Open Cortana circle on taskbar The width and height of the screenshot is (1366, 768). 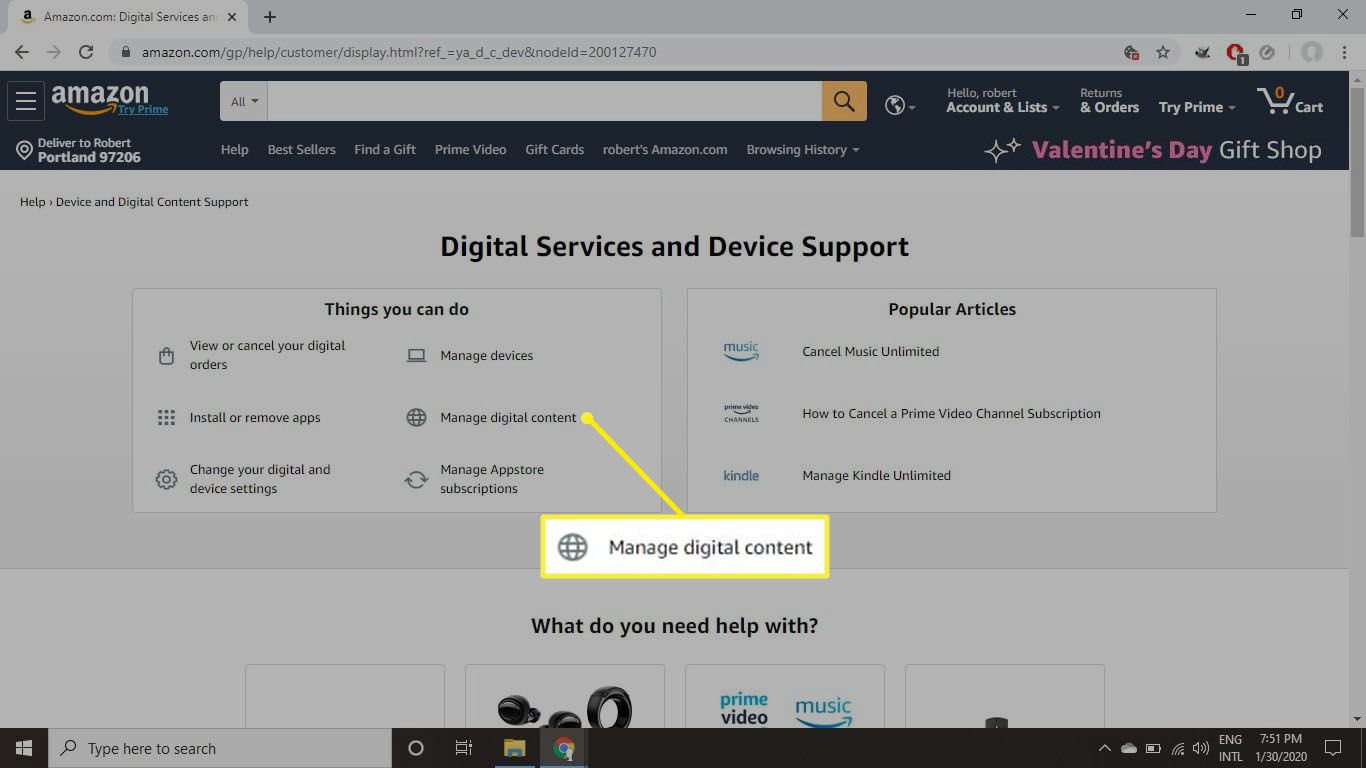[x=416, y=748]
